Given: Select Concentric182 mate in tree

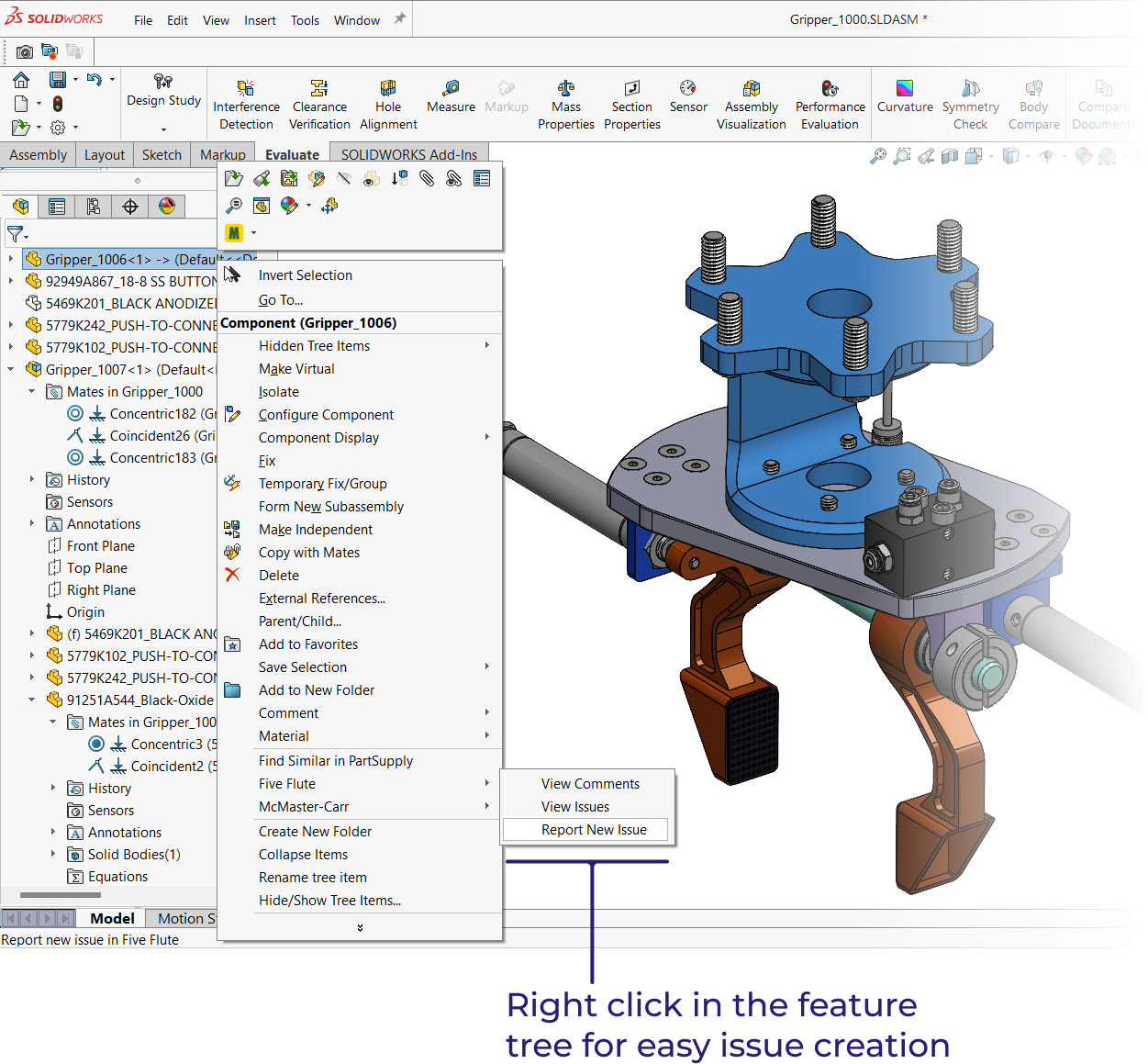Looking at the screenshot, I should click(153, 414).
